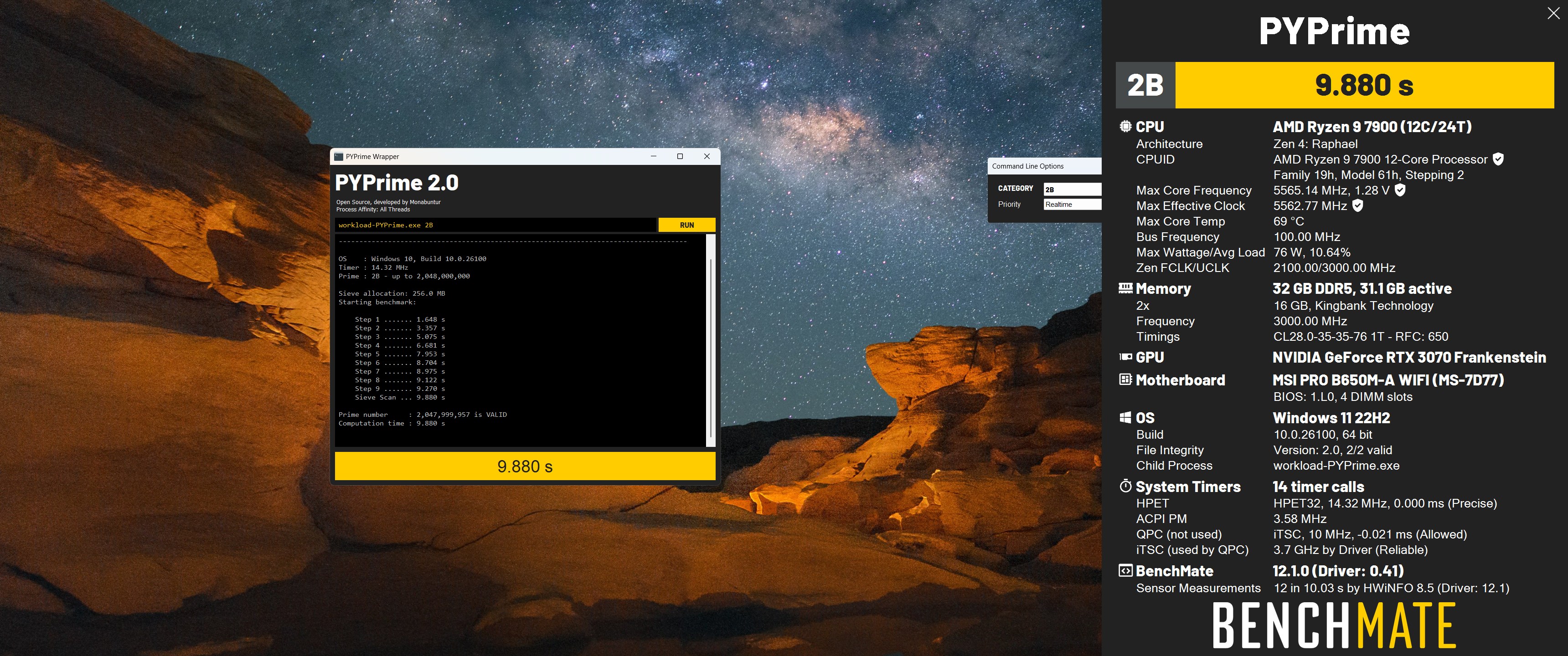Click the Step 1 1.648 s console line
1568x656 pixels.
pyautogui.click(x=400, y=319)
